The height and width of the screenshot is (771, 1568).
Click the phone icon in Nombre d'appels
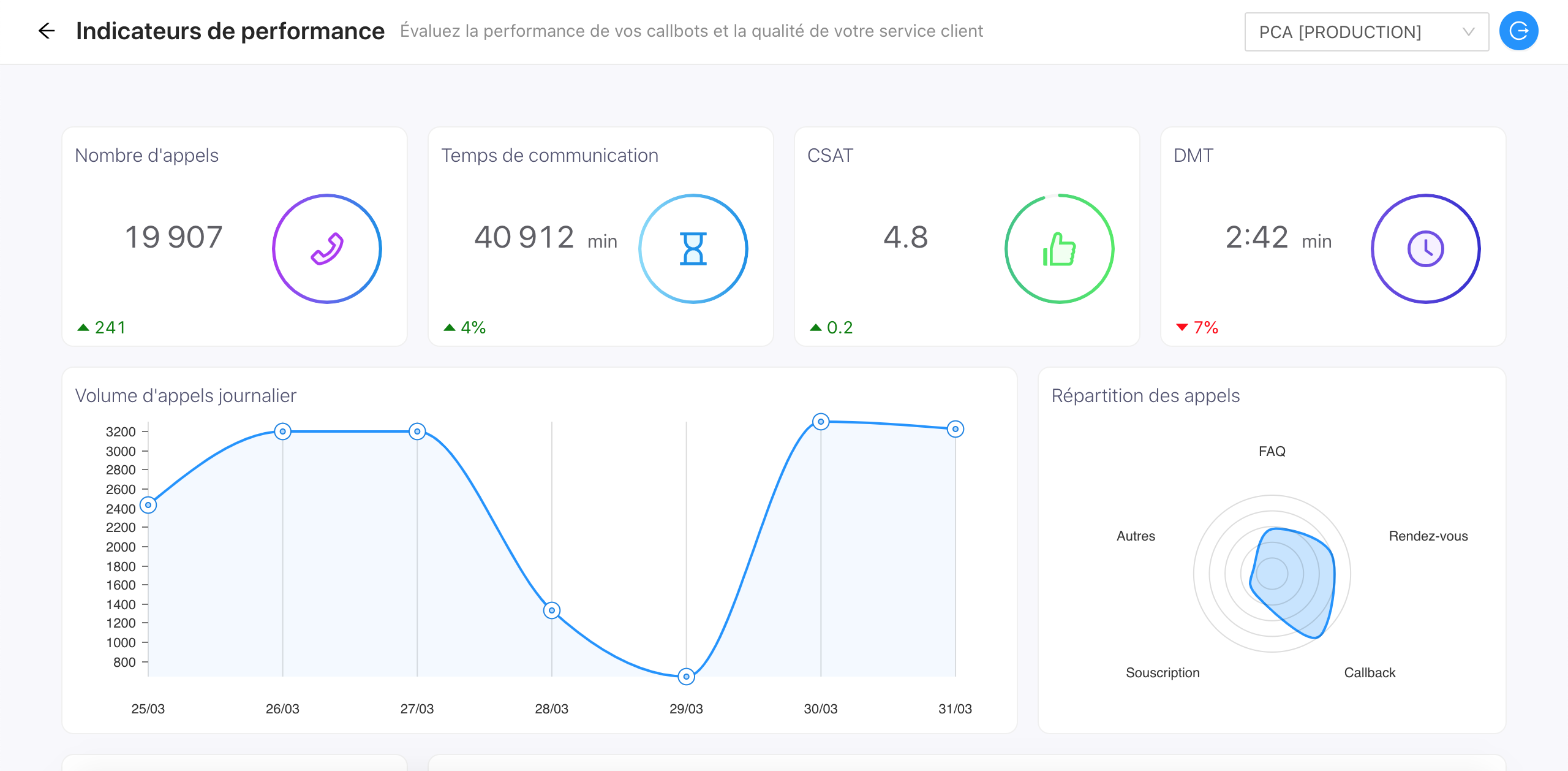pyautogui.click(x=327, y=249)
